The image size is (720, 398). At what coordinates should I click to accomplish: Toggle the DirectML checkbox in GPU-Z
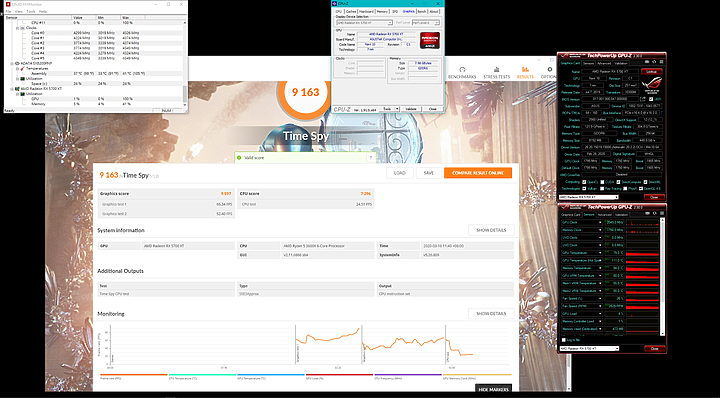pos(645,182)
